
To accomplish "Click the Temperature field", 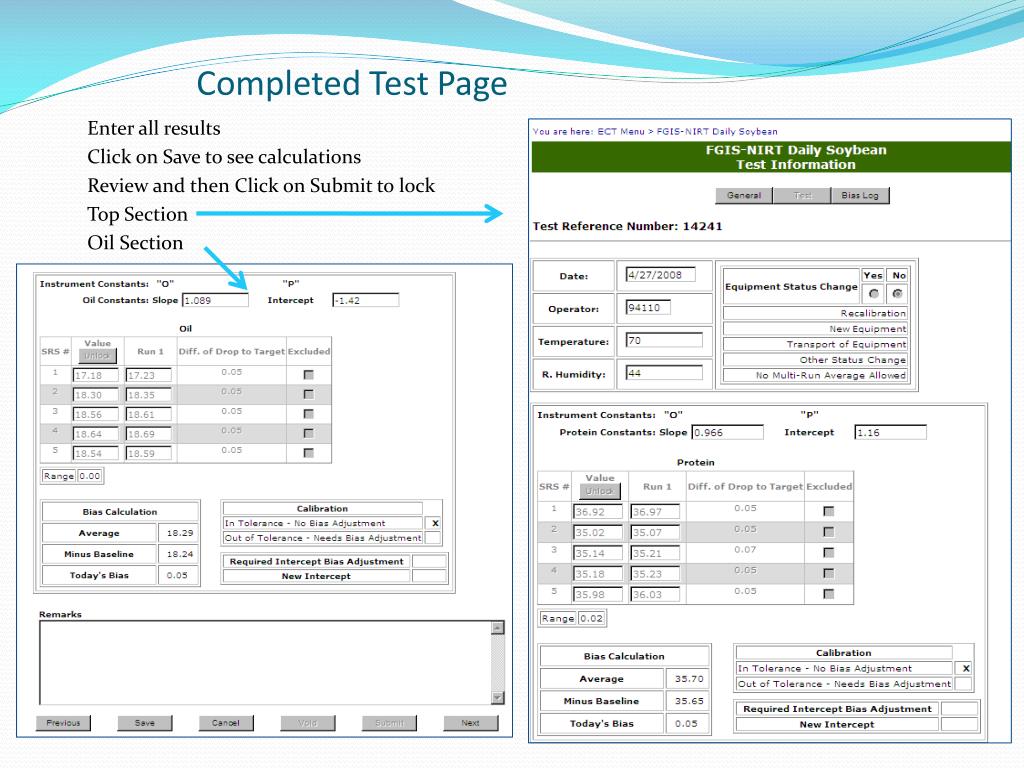I will (664, 340).
